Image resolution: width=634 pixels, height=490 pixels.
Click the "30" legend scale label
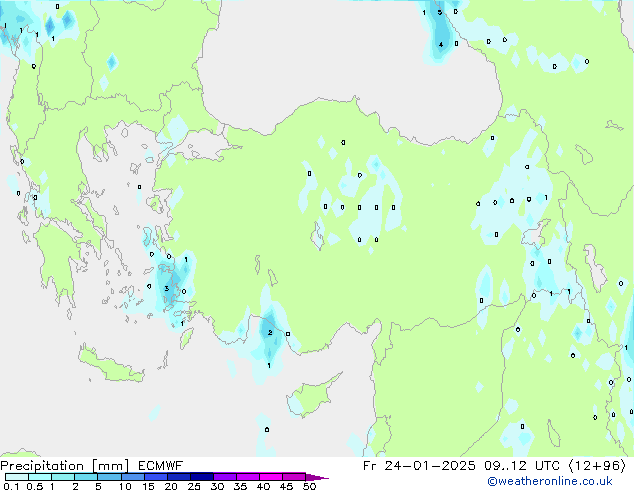click(217, 486)
